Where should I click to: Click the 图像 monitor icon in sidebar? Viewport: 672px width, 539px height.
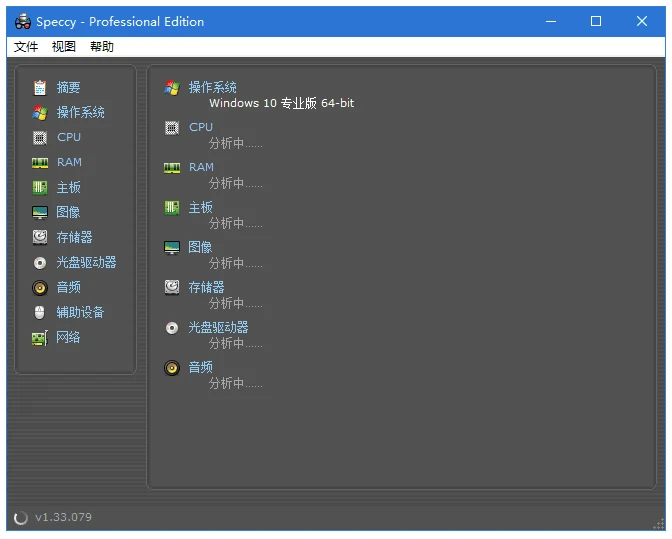(40, 212)
